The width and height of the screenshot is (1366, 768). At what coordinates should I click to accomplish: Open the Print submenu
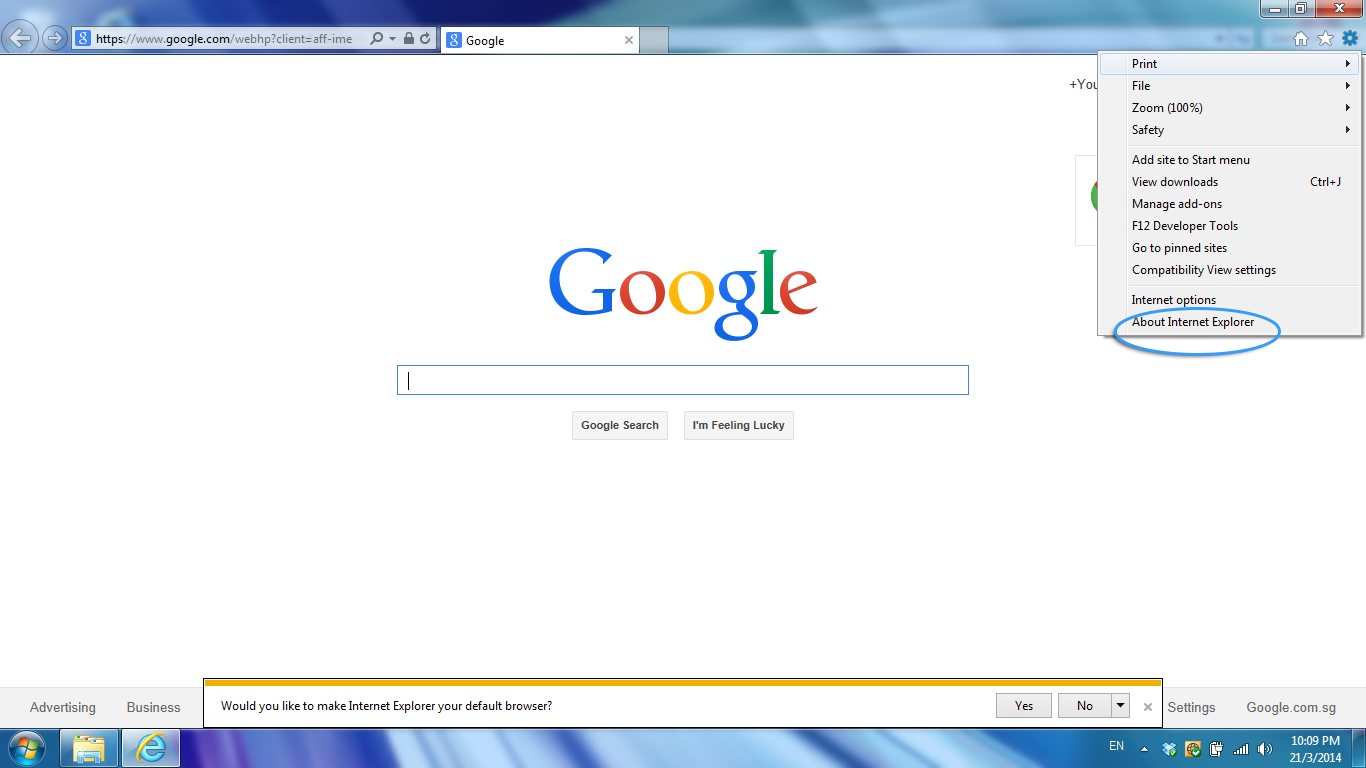point(1229,63)
